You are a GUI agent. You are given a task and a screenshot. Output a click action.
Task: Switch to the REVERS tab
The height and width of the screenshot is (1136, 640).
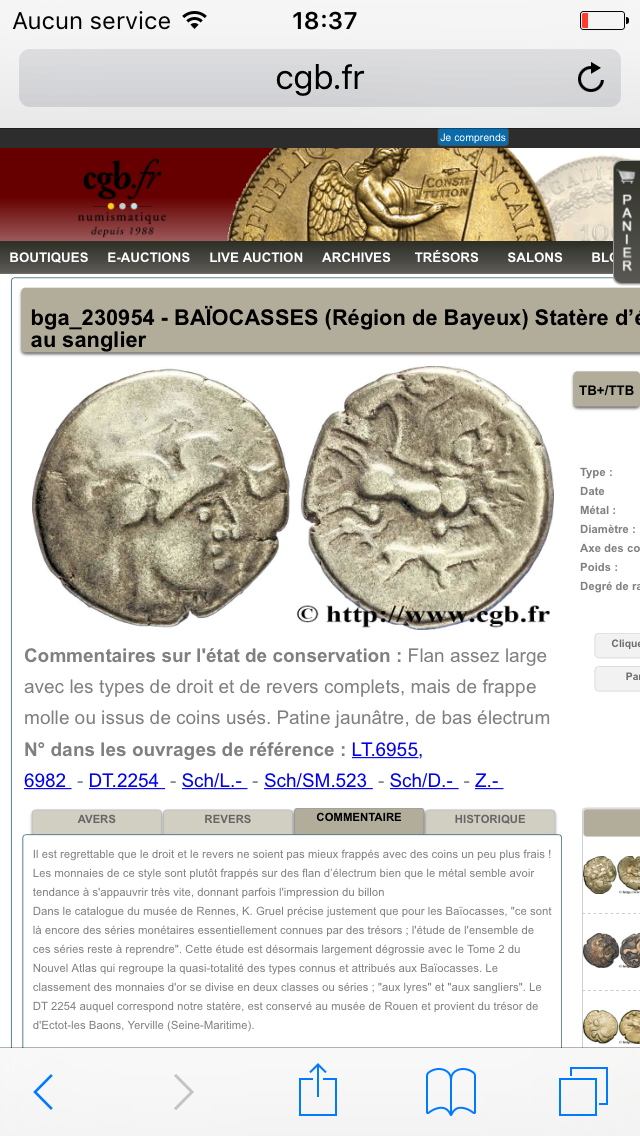point(228,820)
